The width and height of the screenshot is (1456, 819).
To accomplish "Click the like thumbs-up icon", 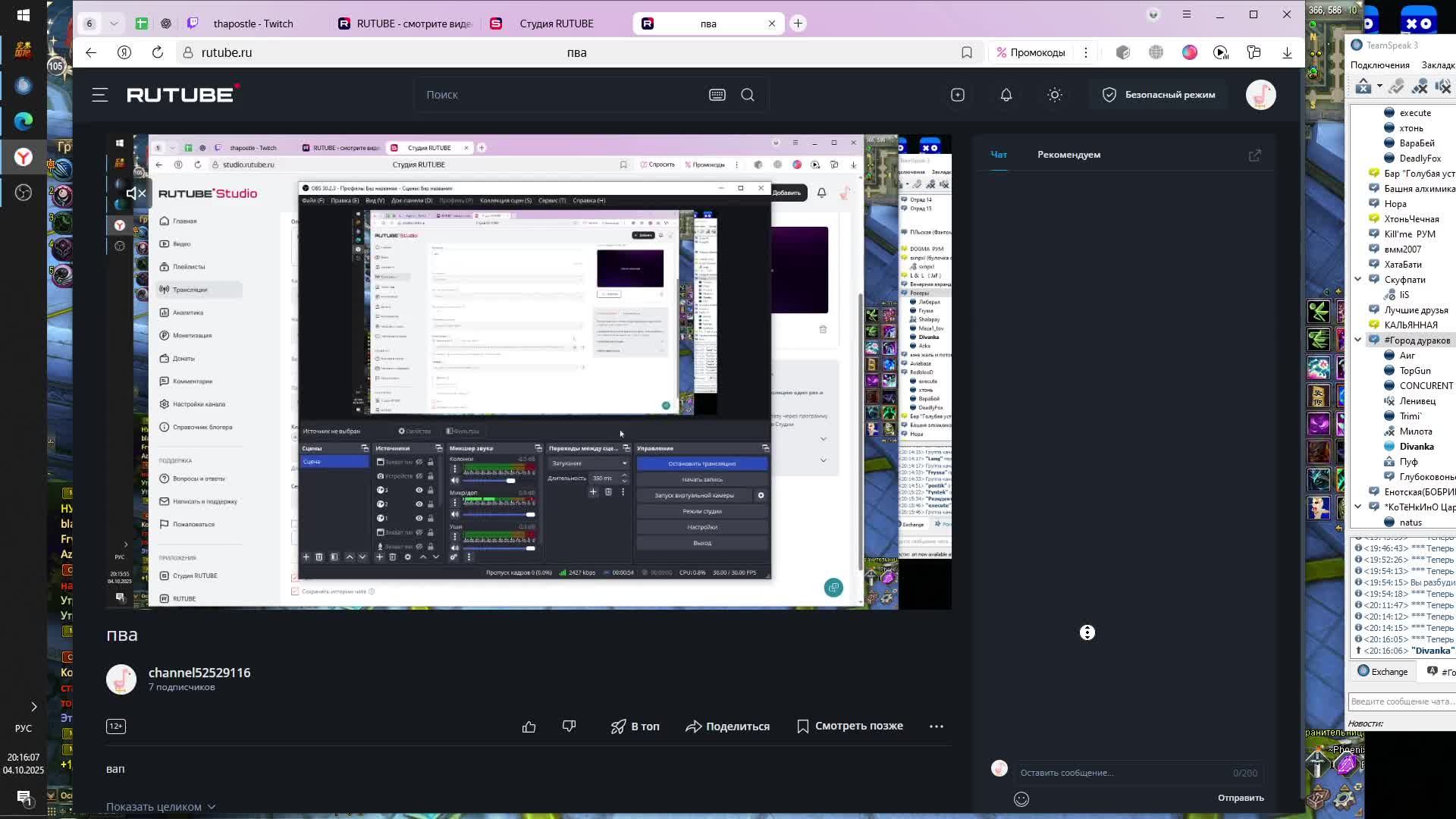I will pyautogui.click(x=529, y=726).
